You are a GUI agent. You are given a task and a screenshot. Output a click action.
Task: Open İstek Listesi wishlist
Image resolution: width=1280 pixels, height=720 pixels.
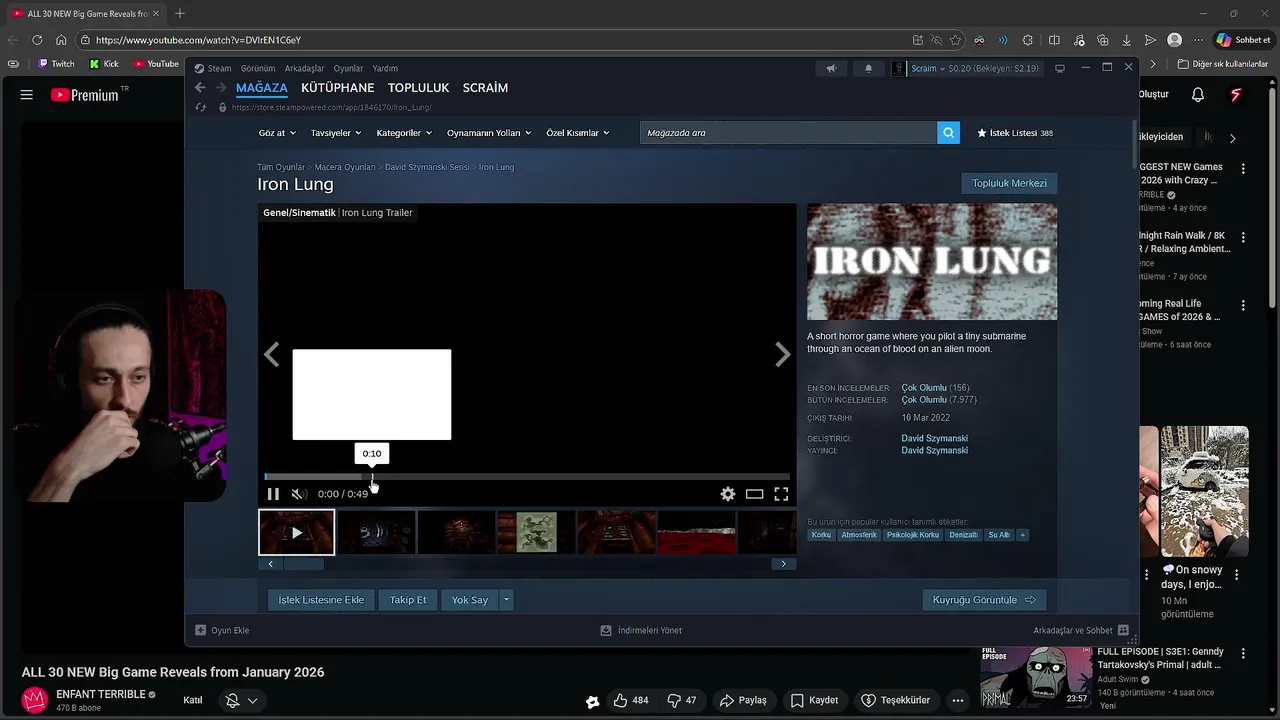[x=1015, y=133]
